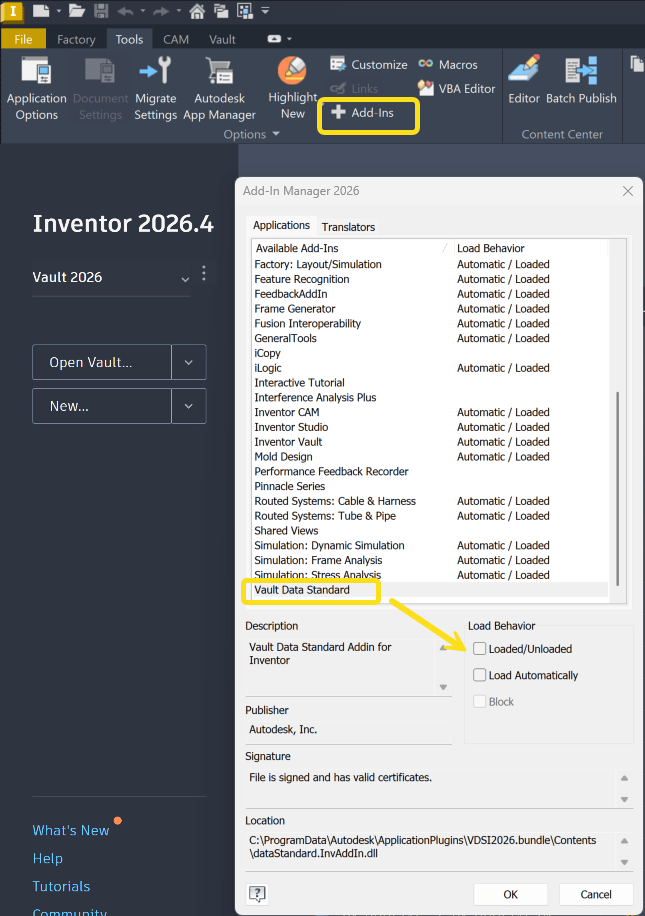Image resolution: width=645 pixels, height=916 pixels.
Task: Expand the Vault 2026 project dropdown
Action: point(185,279)
